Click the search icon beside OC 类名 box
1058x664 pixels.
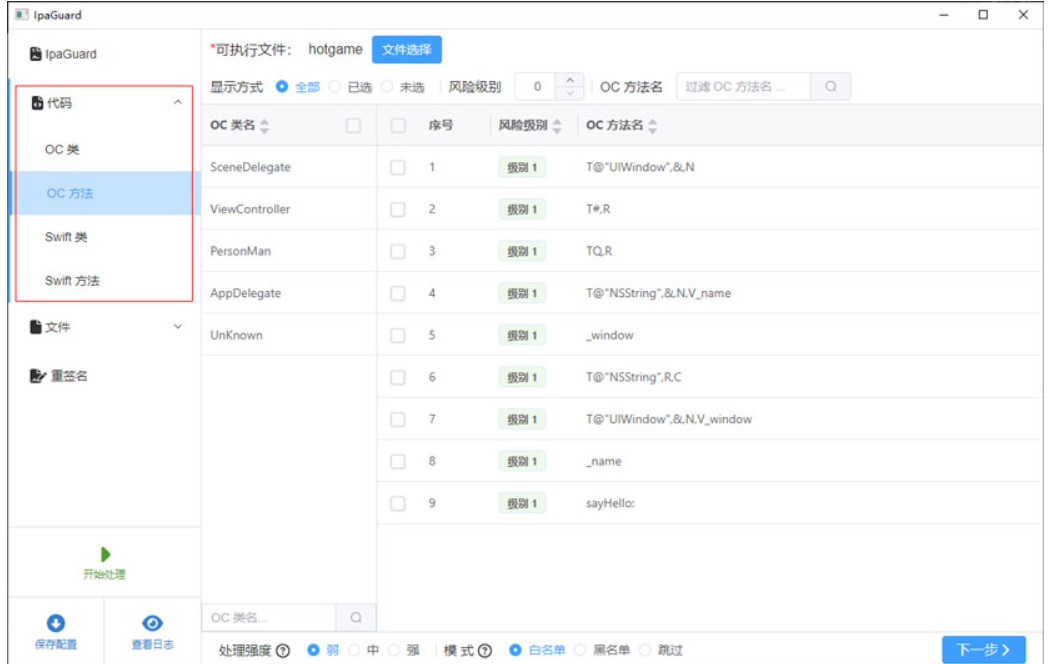click(x=356, y=617)
